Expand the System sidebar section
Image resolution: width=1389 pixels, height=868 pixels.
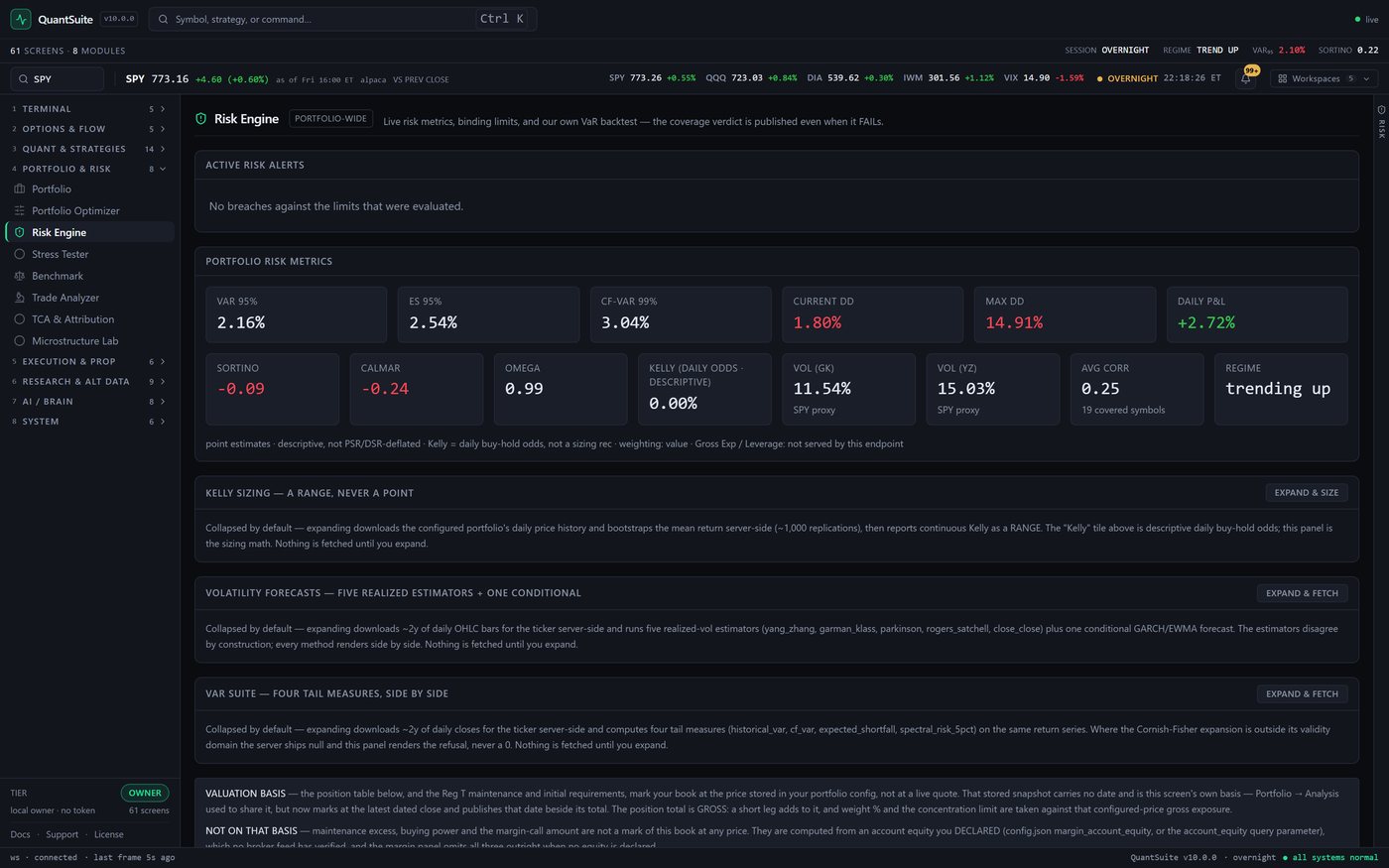(x=89, y=422)
